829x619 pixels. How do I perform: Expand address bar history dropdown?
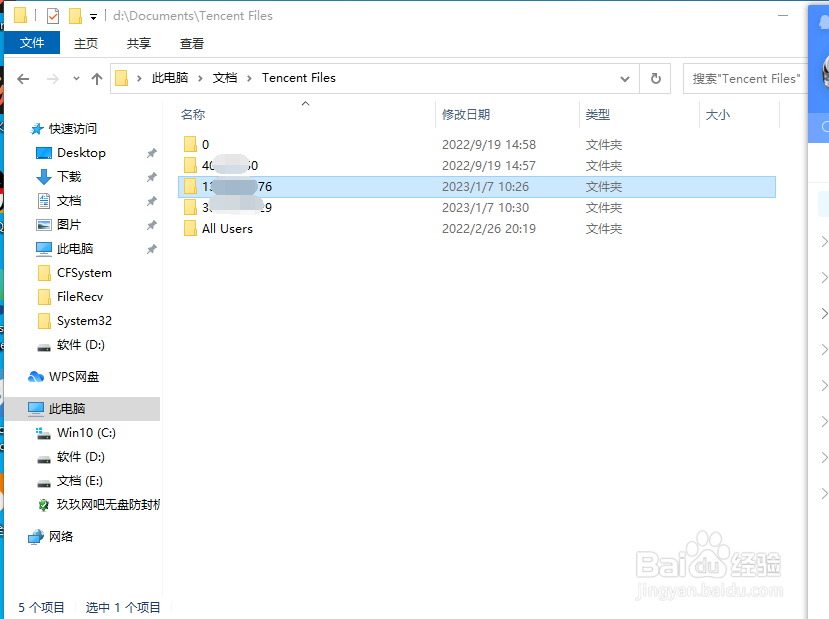point(625,79)
